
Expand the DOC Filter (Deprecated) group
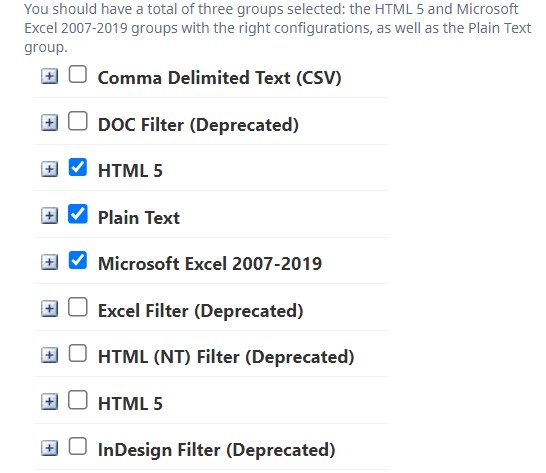coord(49,123)
